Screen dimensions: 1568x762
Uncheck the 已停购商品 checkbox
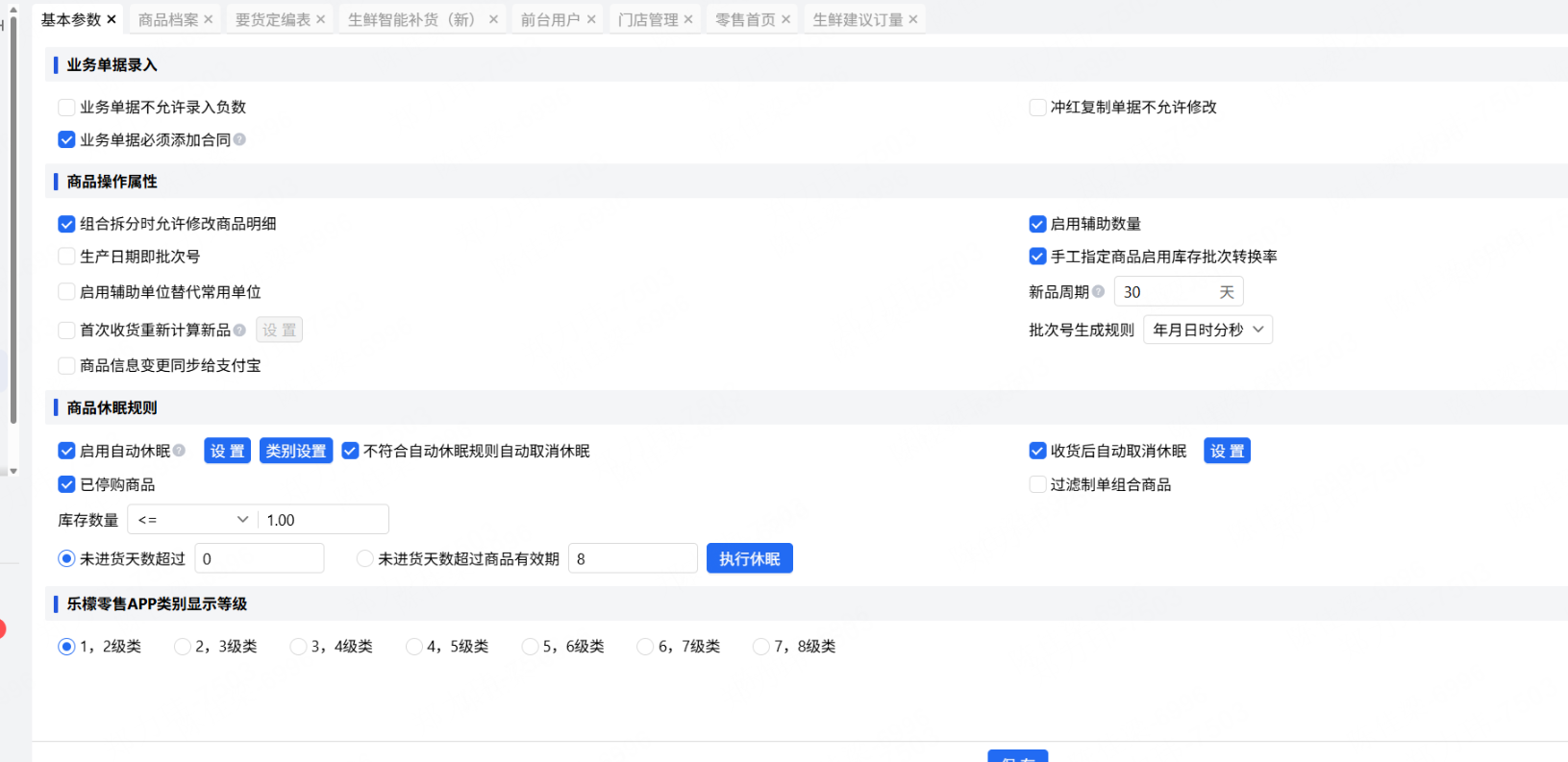pos(66,484)
